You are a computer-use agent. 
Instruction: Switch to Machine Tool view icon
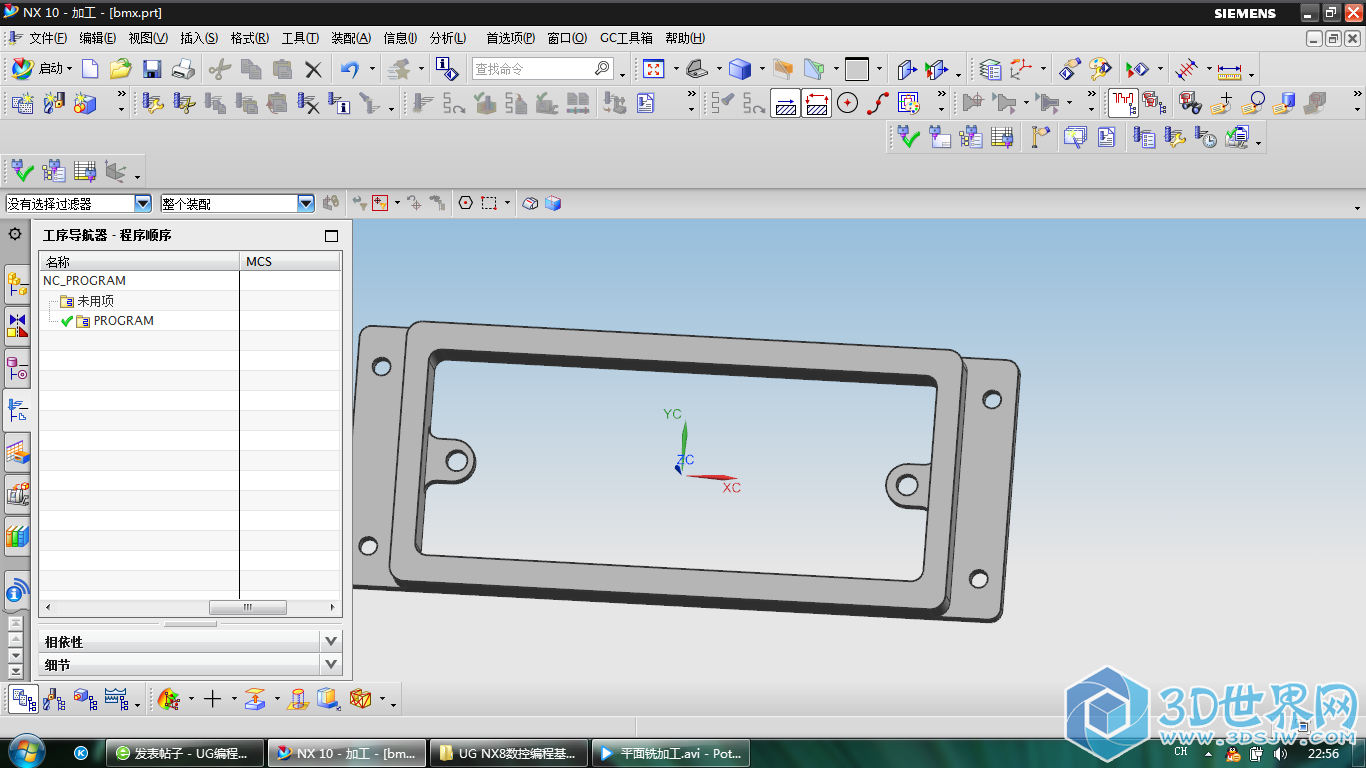click(x=54, y=698)
